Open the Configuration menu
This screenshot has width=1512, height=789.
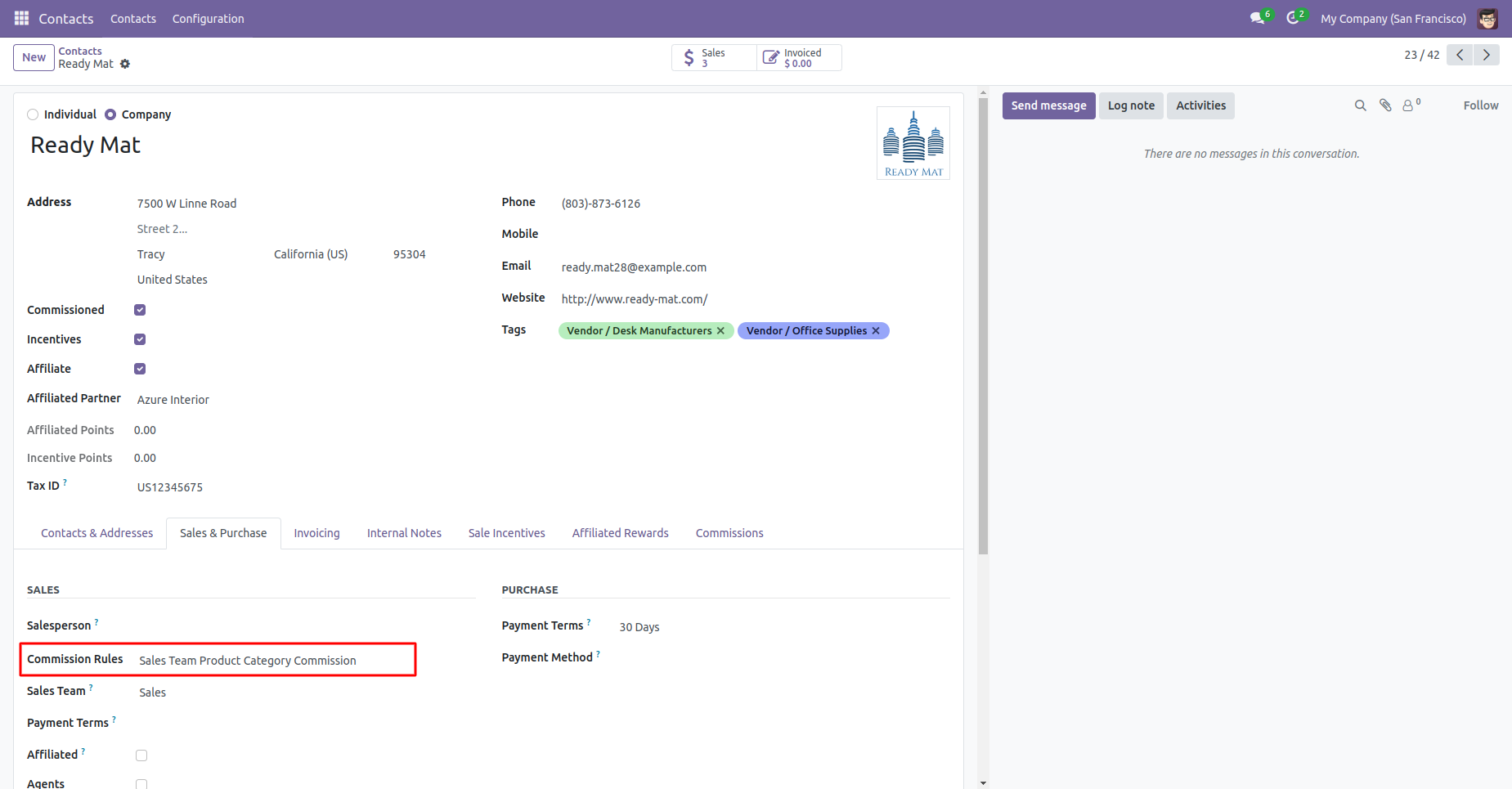[x=208, y=18]
